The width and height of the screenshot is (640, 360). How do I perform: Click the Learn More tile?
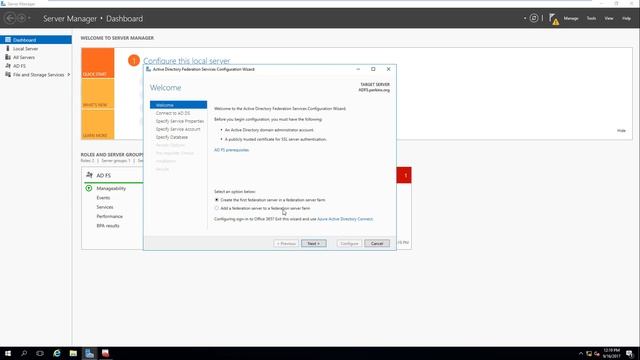(x=98, y=124)
